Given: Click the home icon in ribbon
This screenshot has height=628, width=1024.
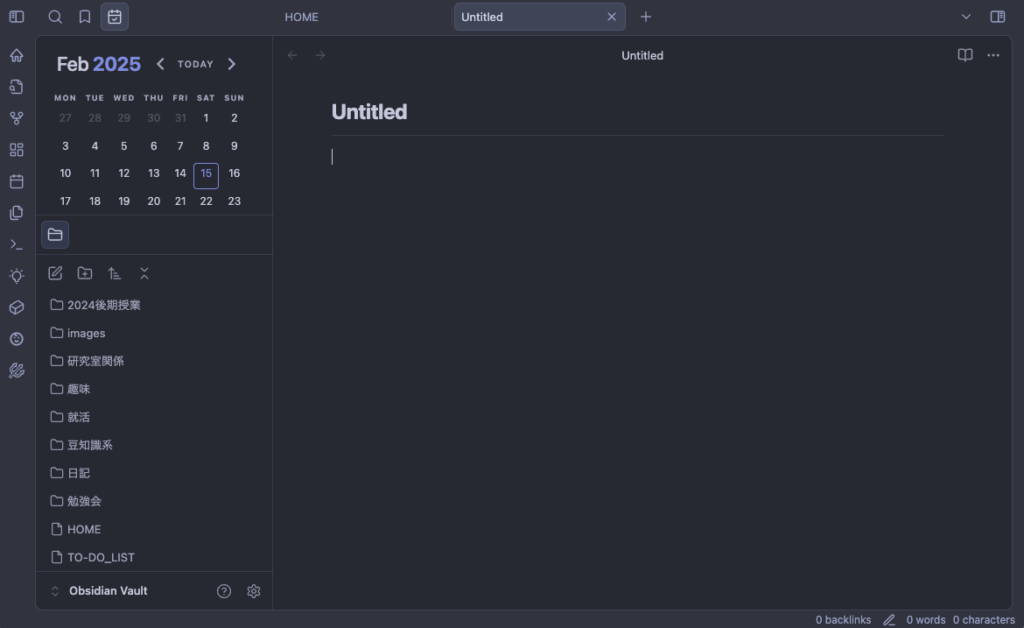Looking at the screenshot, I should [x=17, y=55].
